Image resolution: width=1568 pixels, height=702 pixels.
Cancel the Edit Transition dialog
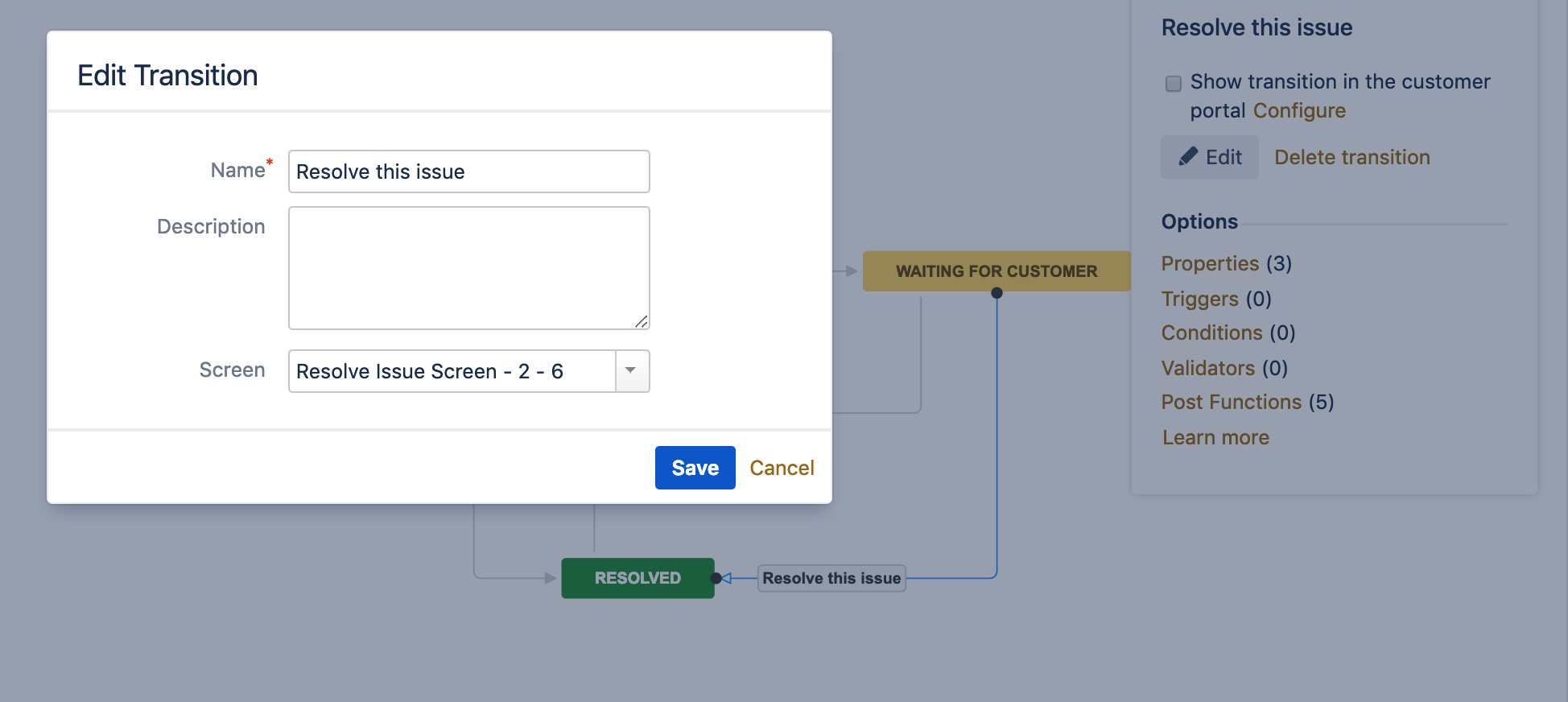click(782, 468)
